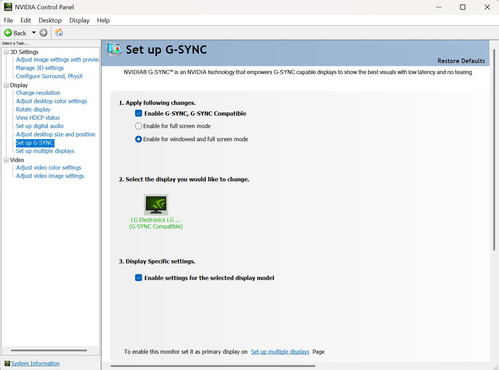This screenshot has height=370, width=499.
Task: Click the Set up multiple displays hyperlink
Action: [x=280, y=352]
